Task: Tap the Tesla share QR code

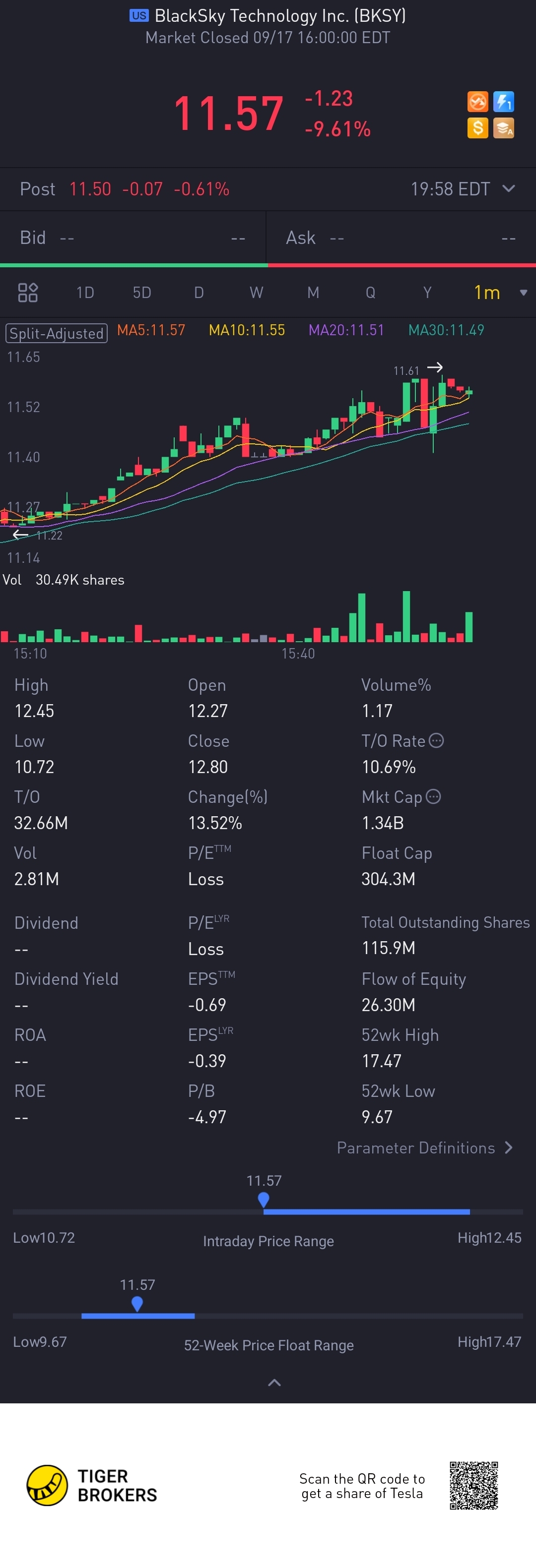Action: (x=473, y=1485)
